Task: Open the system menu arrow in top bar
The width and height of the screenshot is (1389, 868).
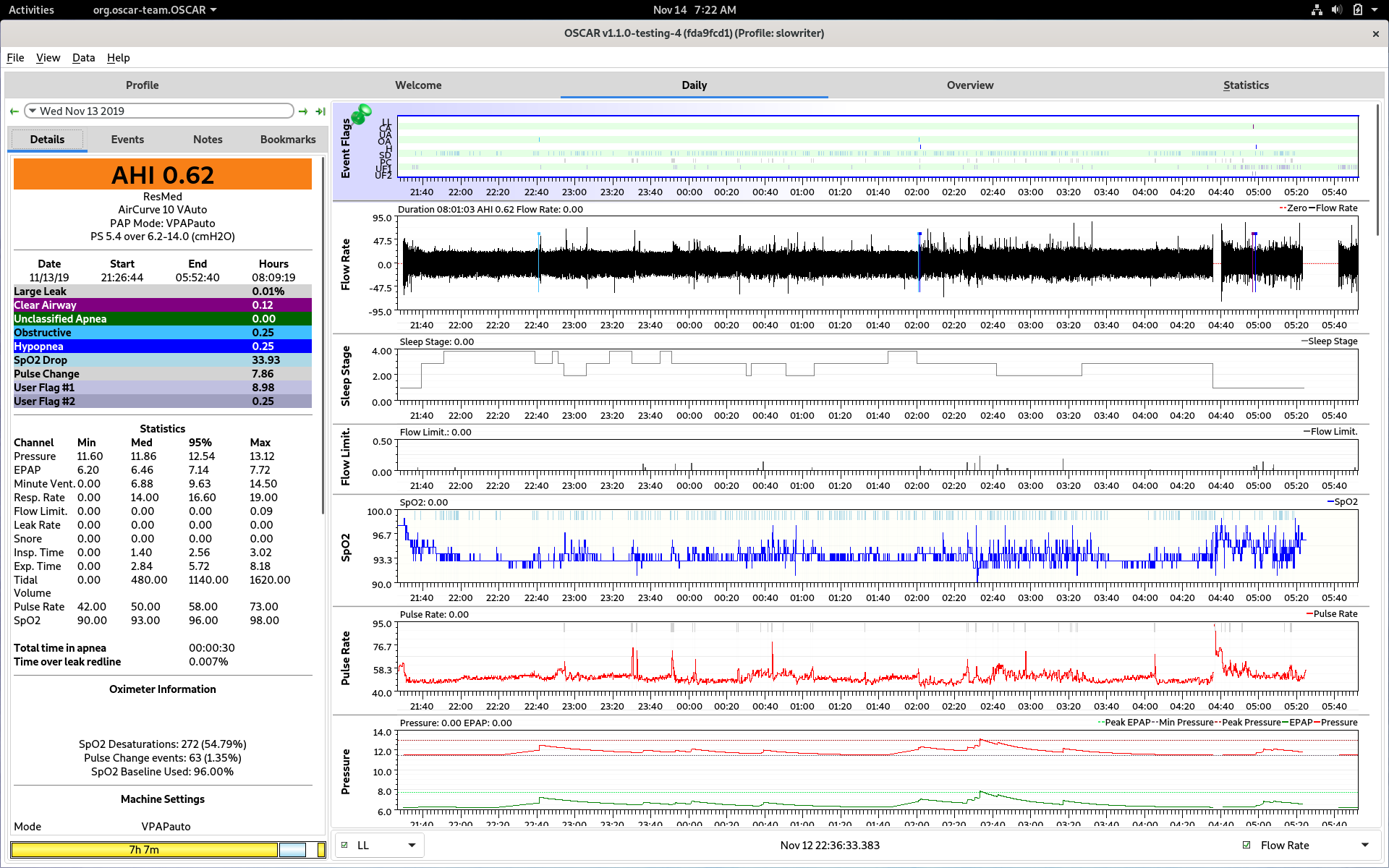Action: point(1375,9)
